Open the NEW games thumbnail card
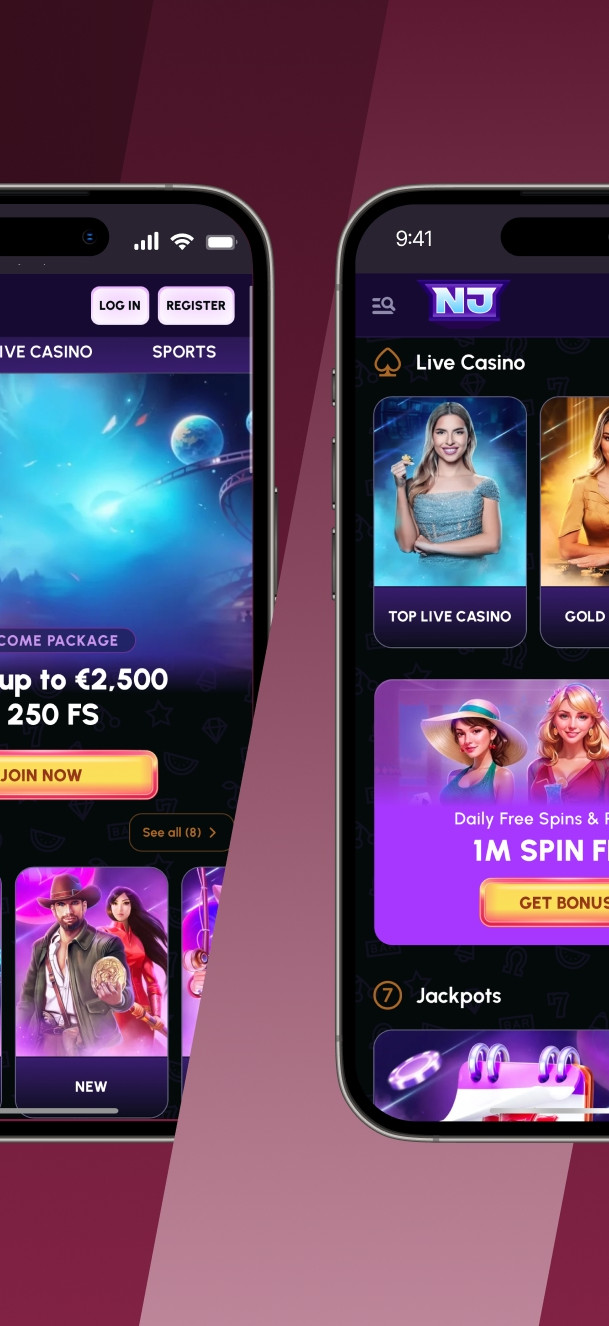The height and width of the screenshot is (1326, 609). [91, 992]
